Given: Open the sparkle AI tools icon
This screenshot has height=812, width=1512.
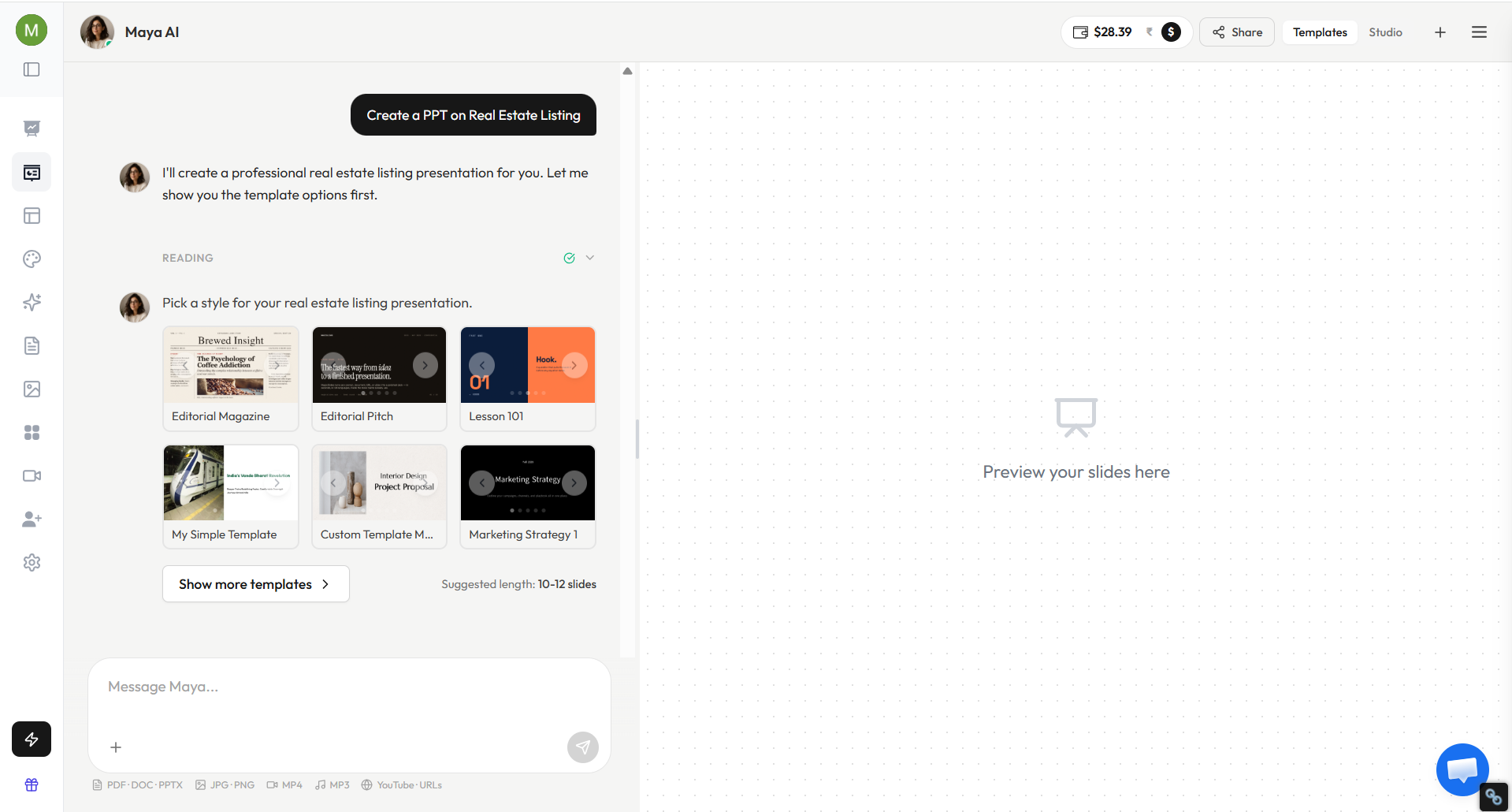Looking at the screenshot, I should [x=32, y=302].
